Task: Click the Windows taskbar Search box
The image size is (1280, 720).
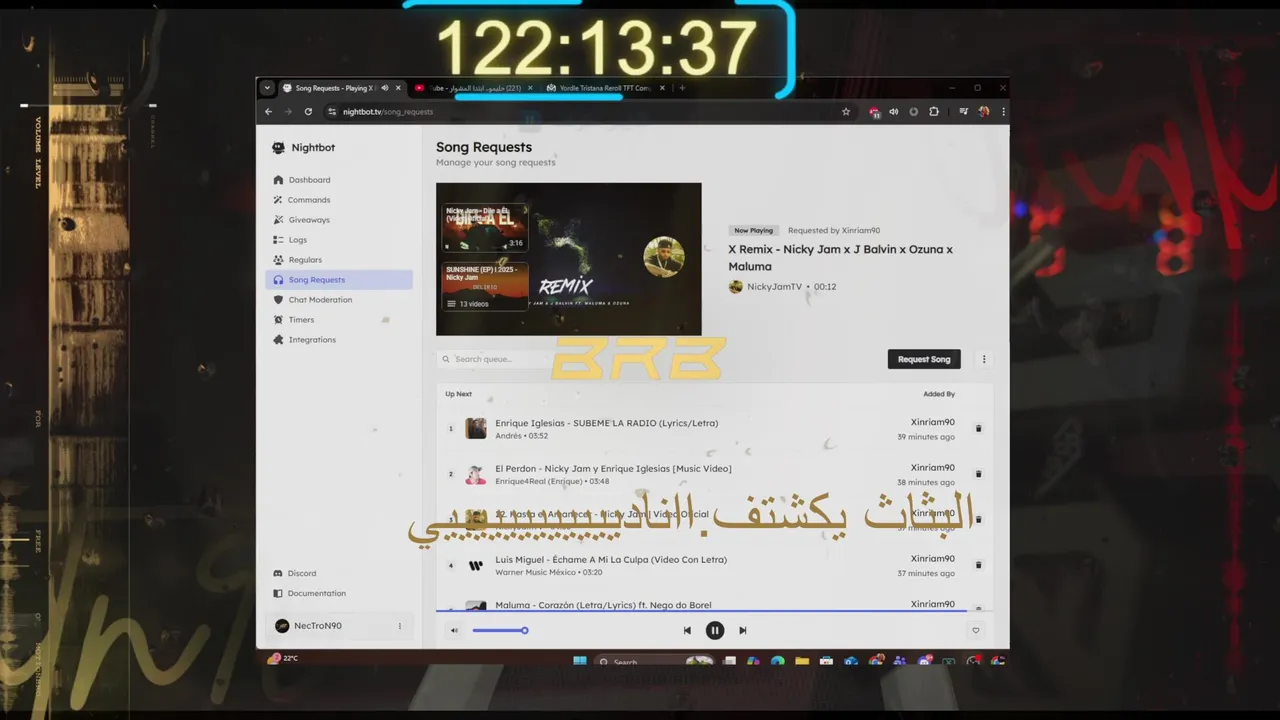Action: (x=655, y=661)
